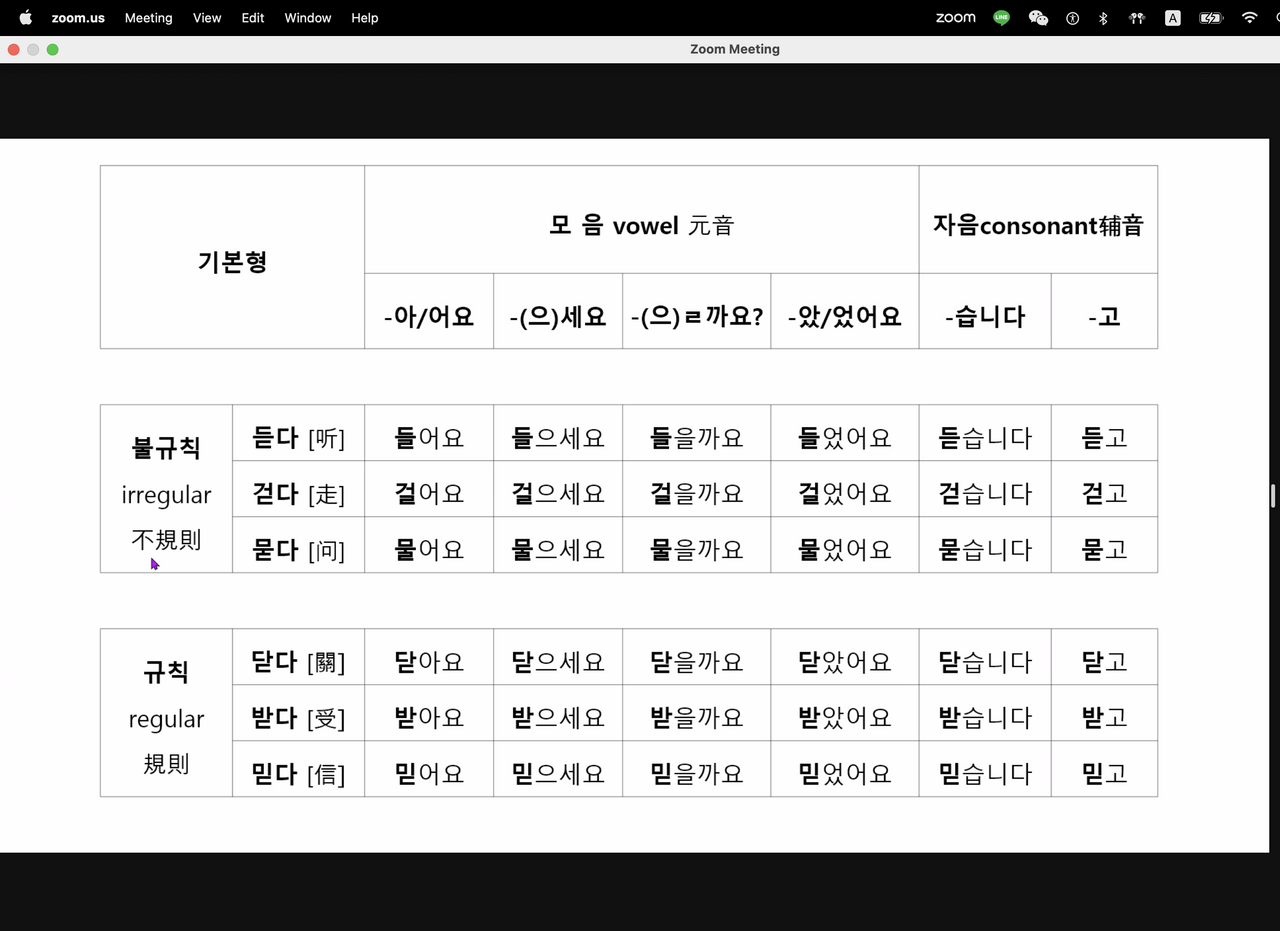This screenshot has height=931, width=1280.
Task: Open the View menu
Action: [207, 18]
